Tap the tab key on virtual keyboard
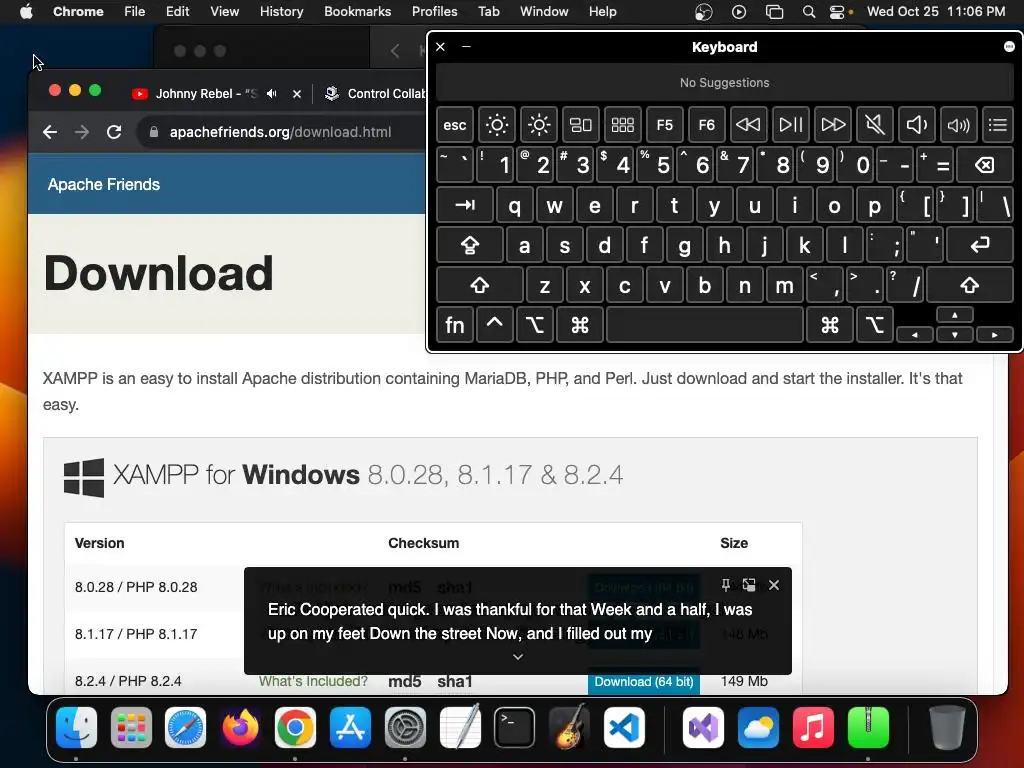Image resolution: width=1024 pixels, height=768 pixels. (465, 206)
